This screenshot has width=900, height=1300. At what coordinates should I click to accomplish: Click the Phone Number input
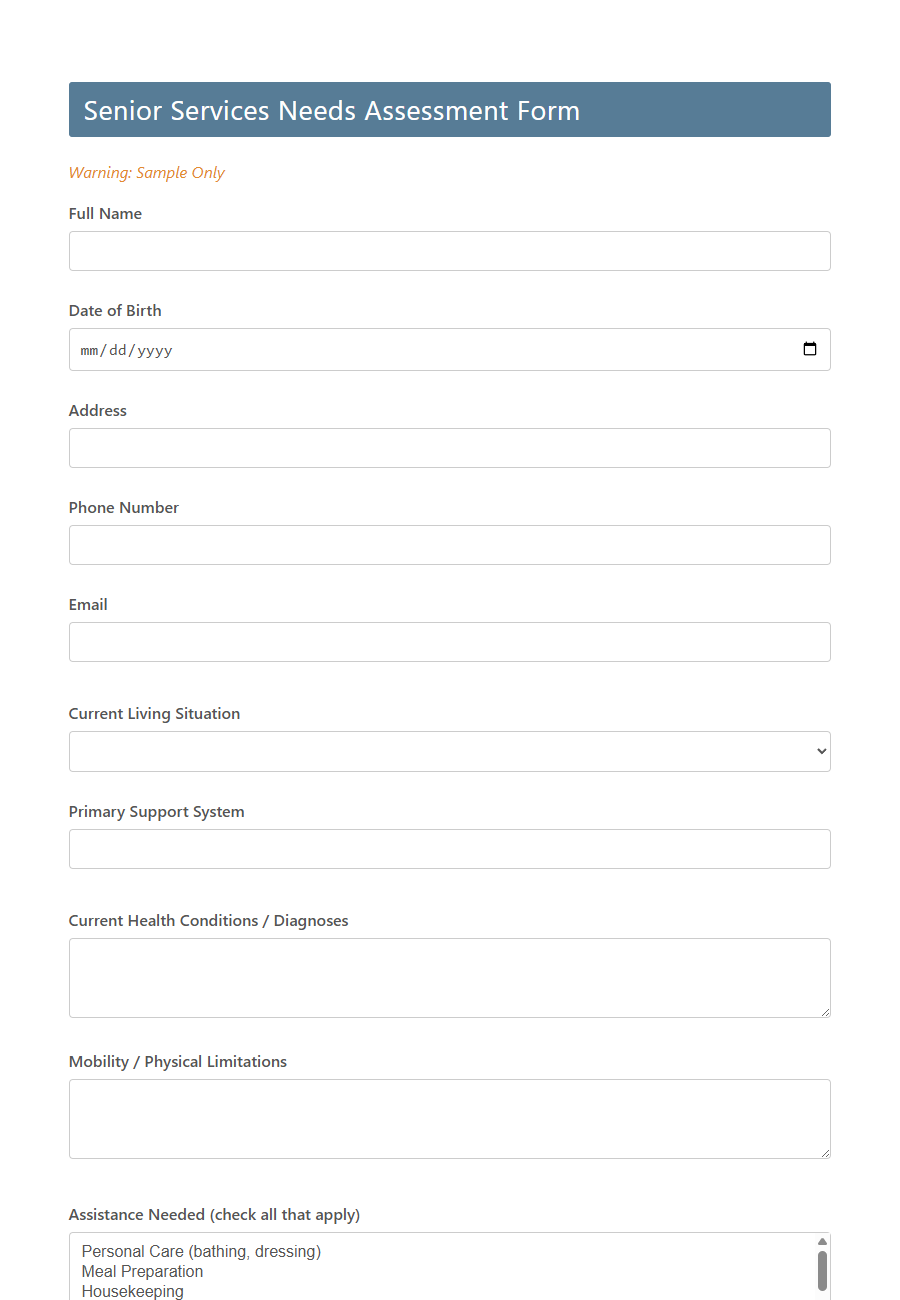pos(449,545)
